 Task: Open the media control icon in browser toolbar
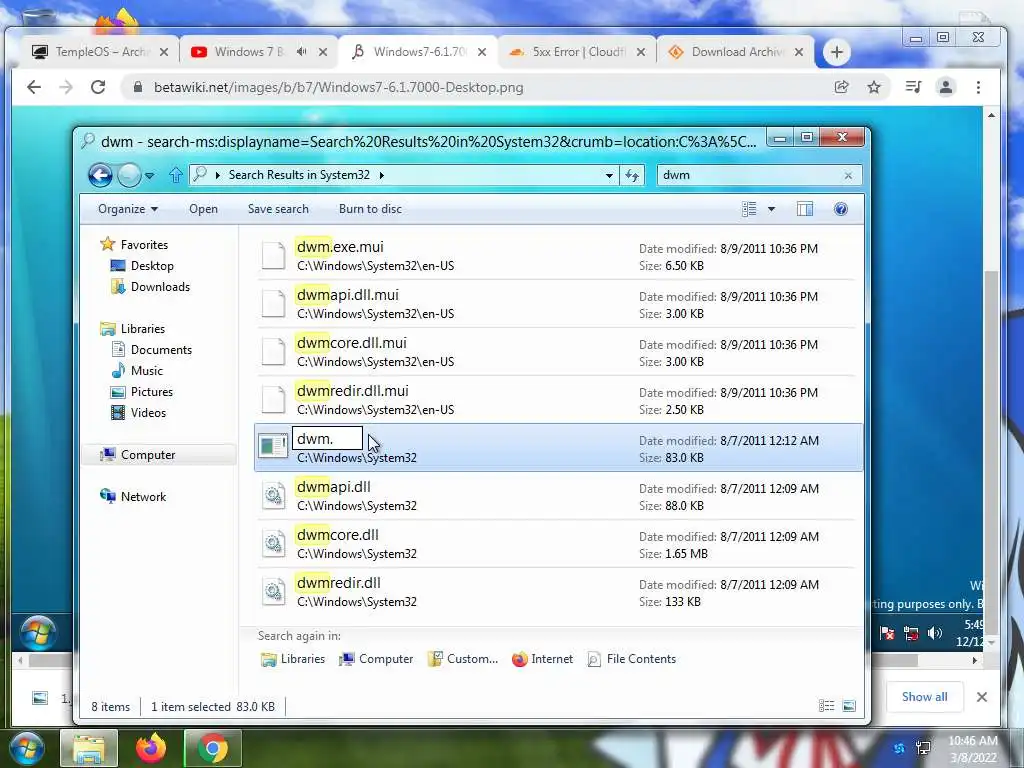pyautogui.click(x=913, y=87)
